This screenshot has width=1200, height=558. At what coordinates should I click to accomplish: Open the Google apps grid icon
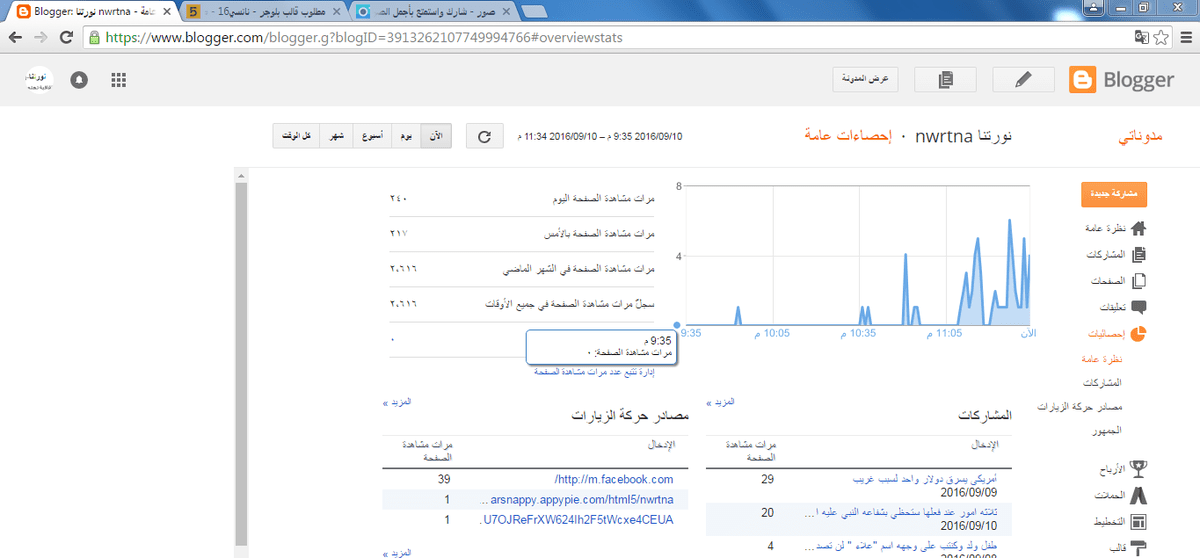118,80
